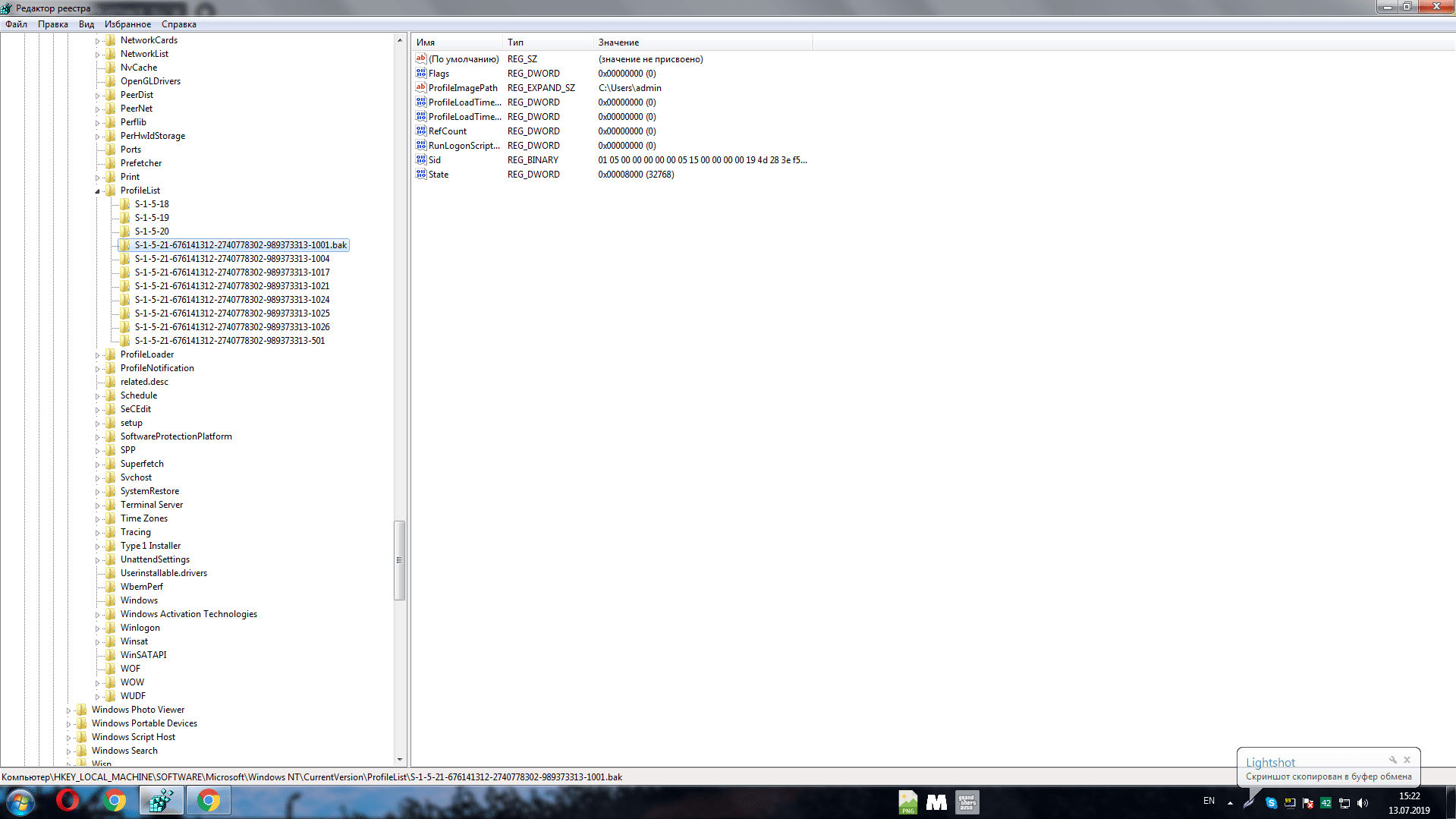Click the State DWORD value icon
Screen dimensions: 1456x819
[x=421, y=175]
